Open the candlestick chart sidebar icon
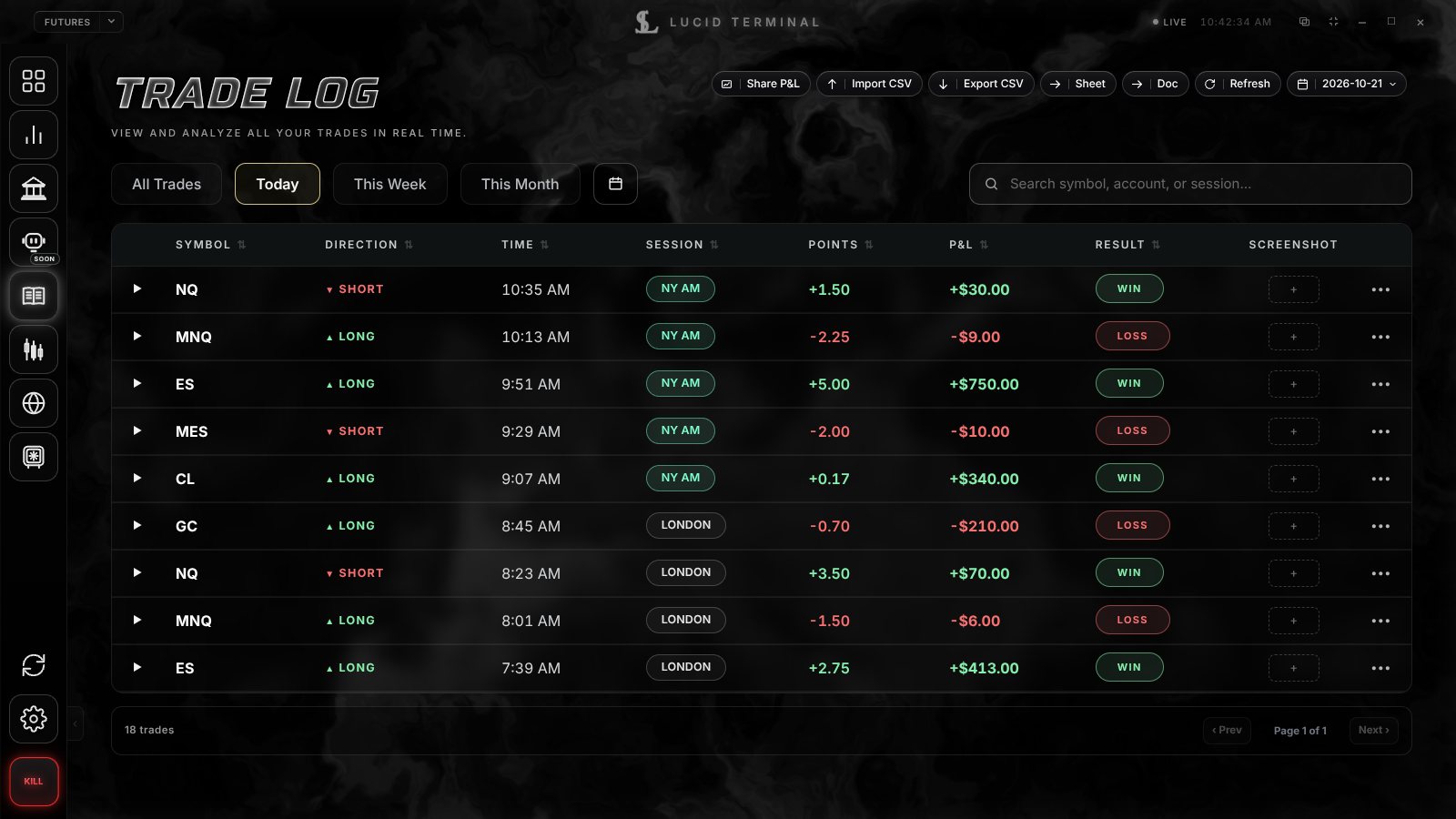 [34, 349]
